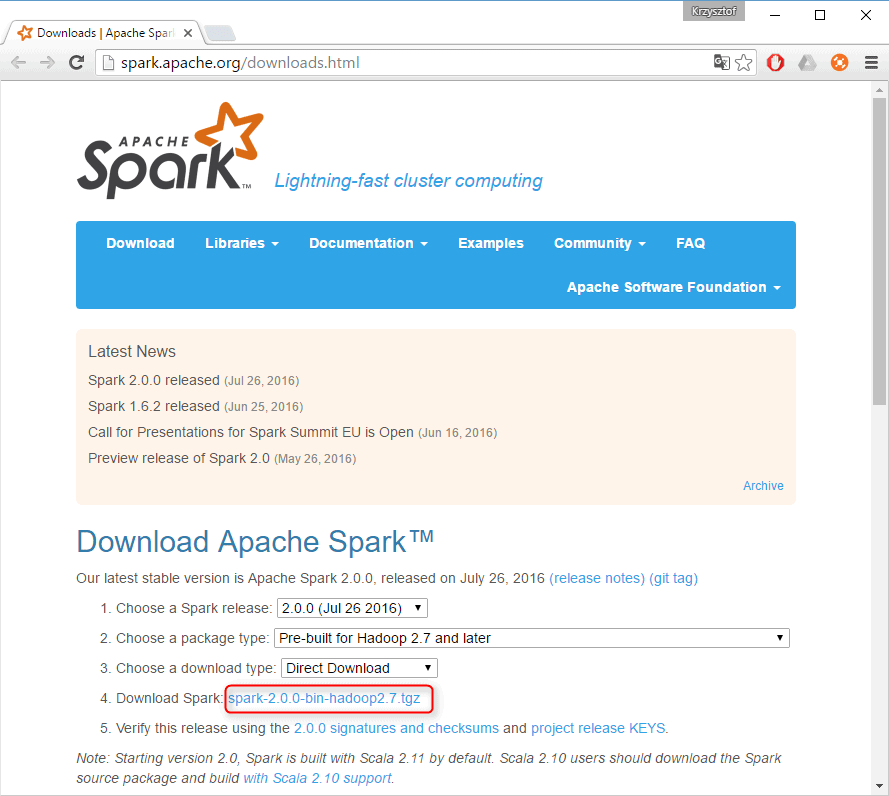
Task: Minimize the browser window
Action: 775,15
